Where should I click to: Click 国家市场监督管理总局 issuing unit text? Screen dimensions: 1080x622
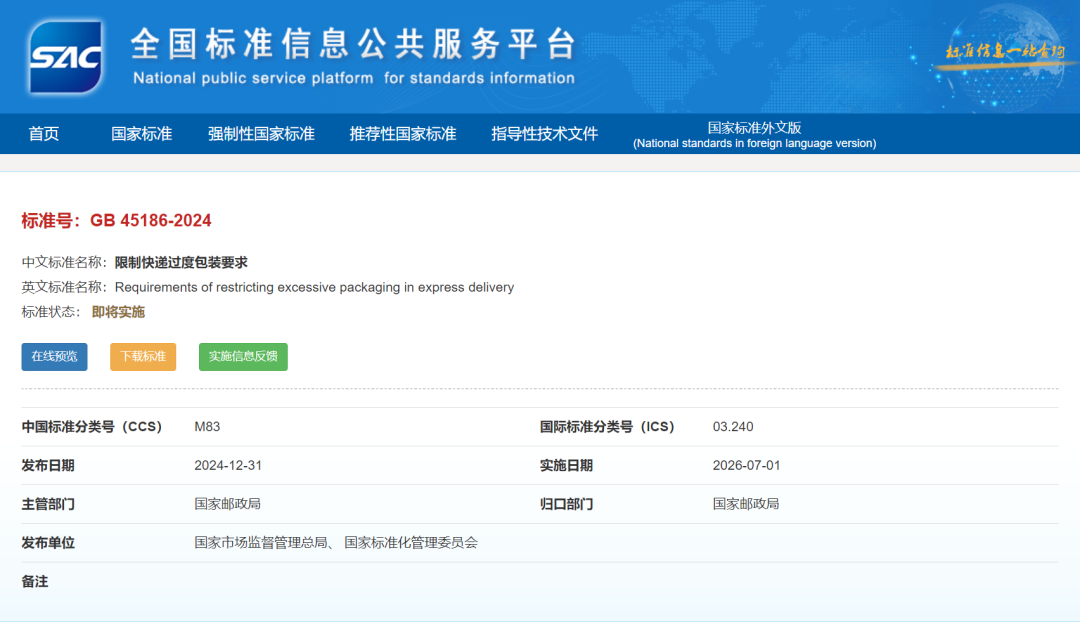[261, 543]
